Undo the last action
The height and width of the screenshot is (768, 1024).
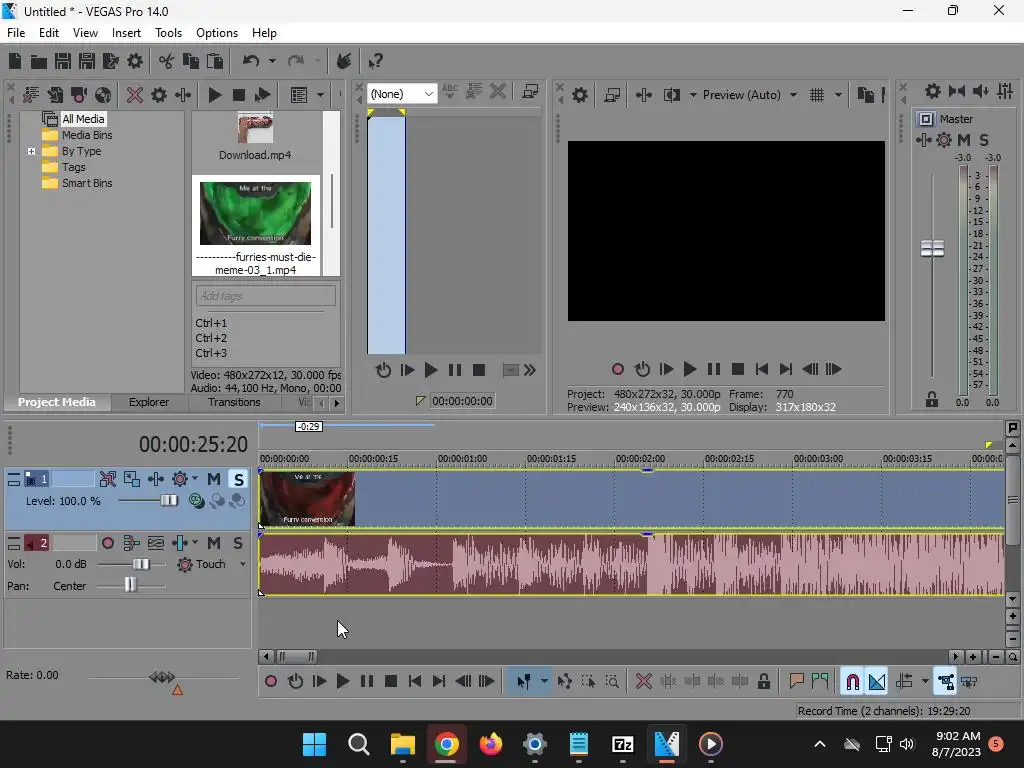coord(251,61)
